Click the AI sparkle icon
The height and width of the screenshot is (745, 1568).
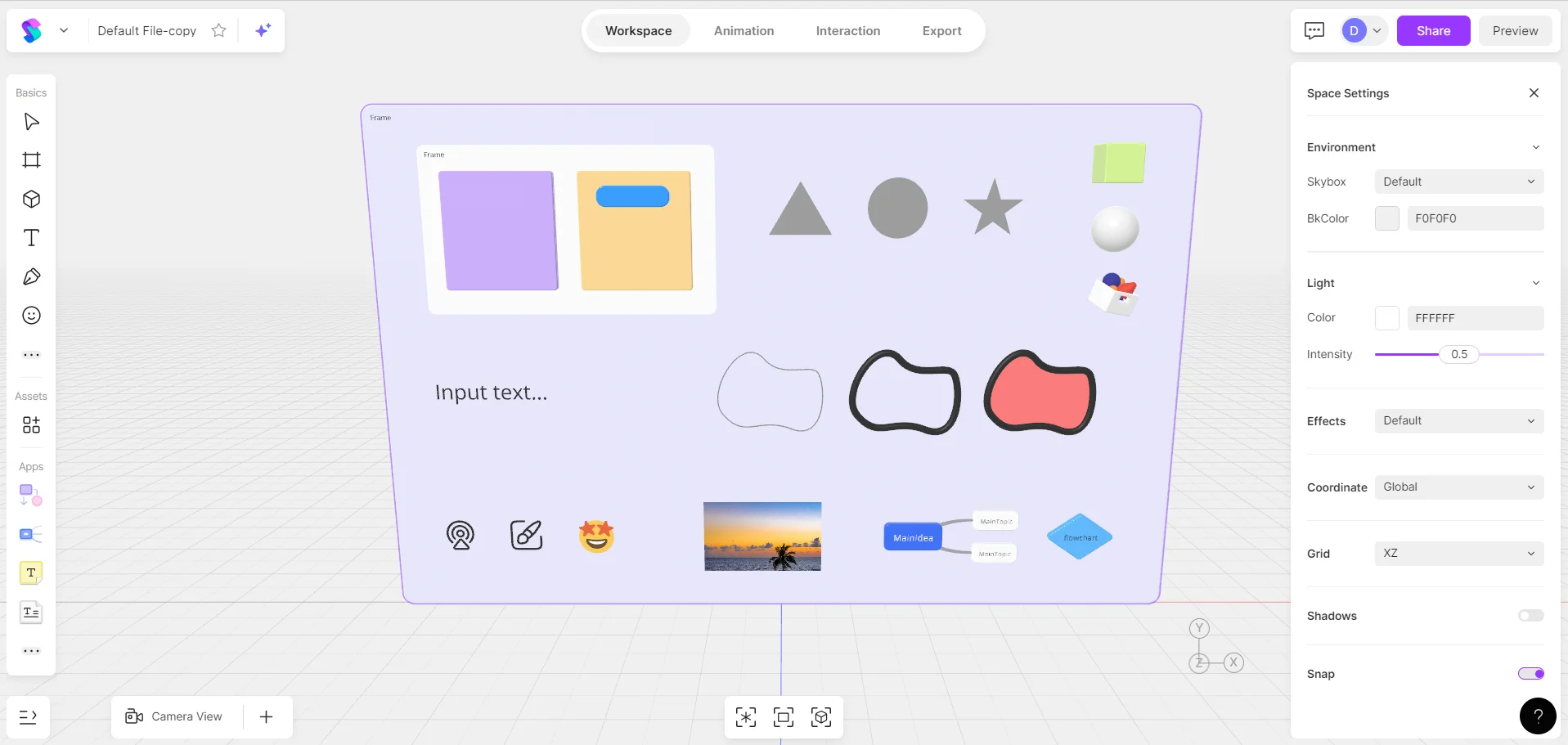coord(263,30)
